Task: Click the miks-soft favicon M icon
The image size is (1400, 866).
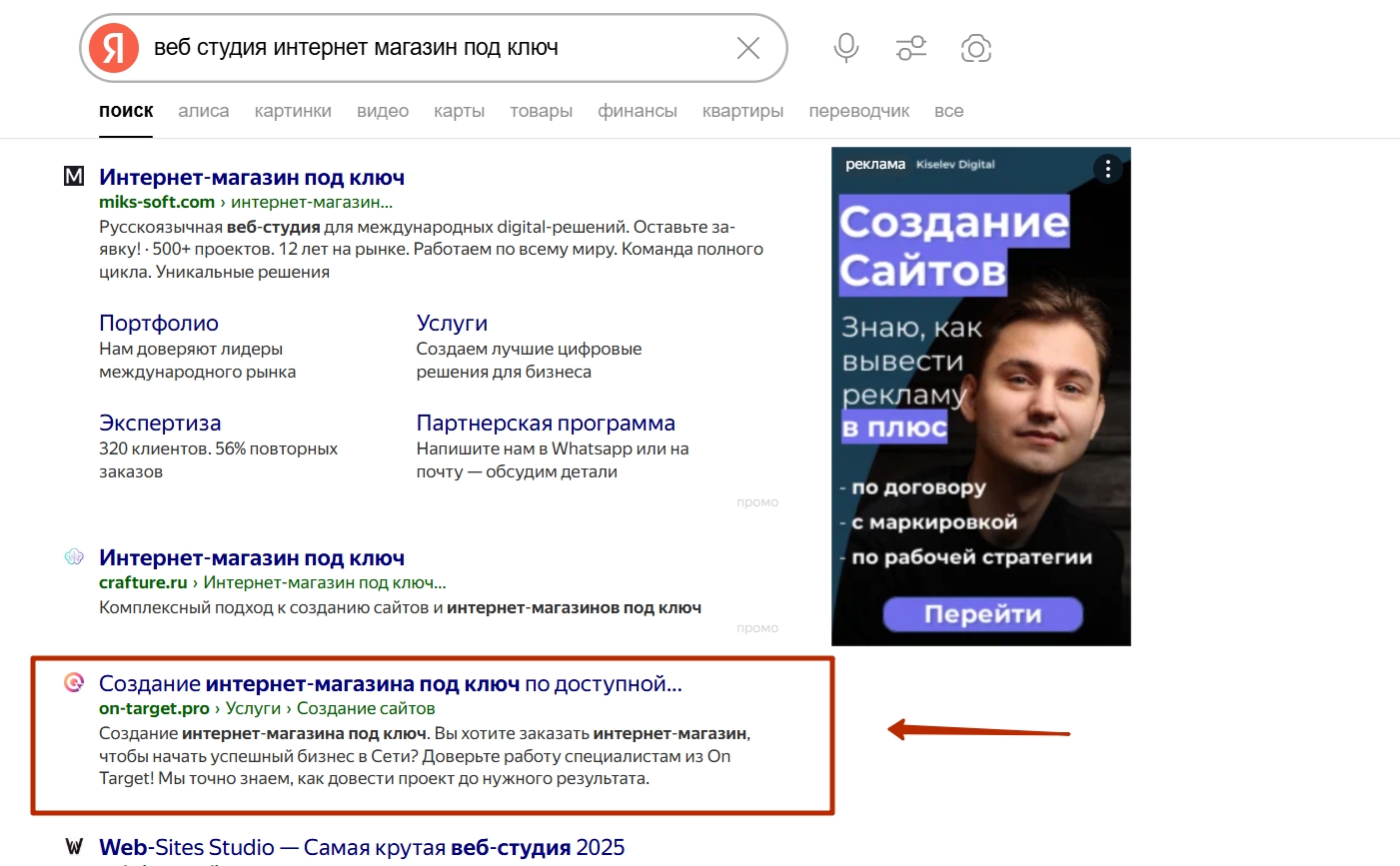Action: click(74, 177)
